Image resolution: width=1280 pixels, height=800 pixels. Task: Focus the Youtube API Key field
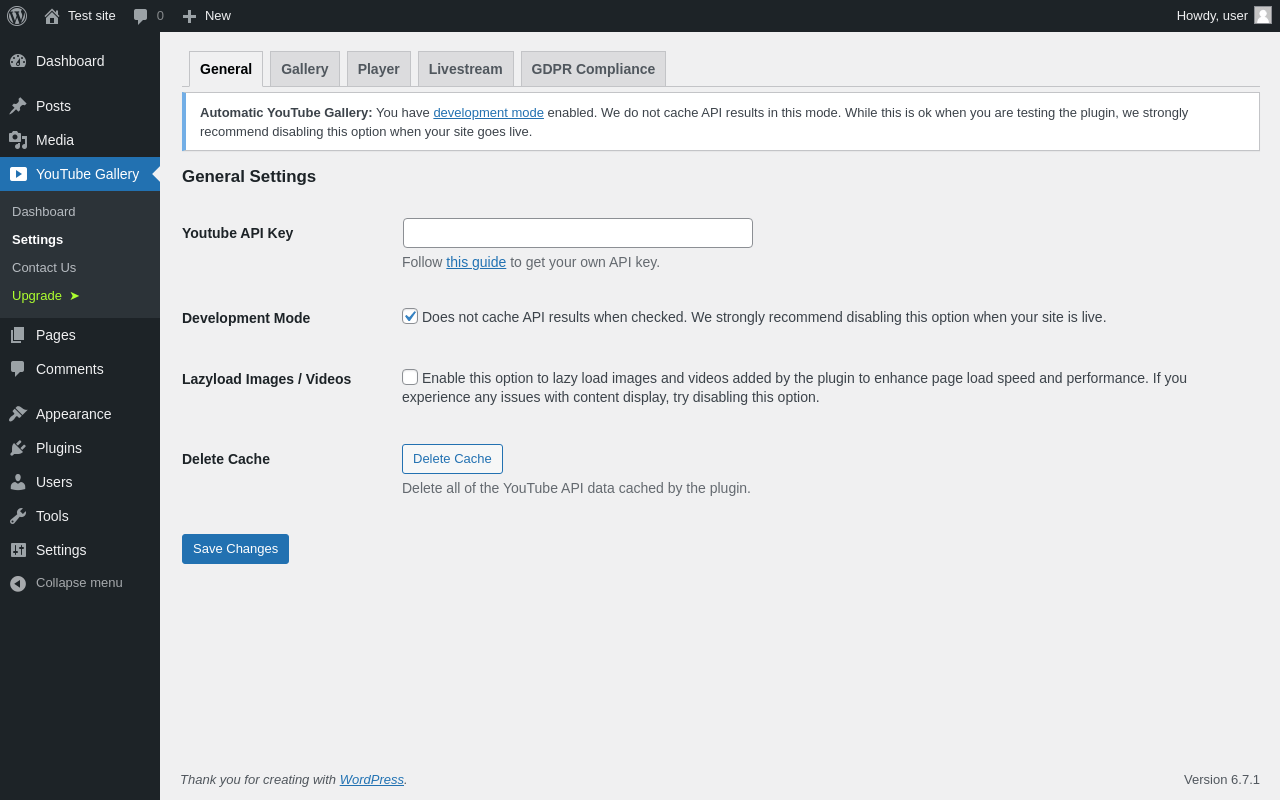(578, 233)
